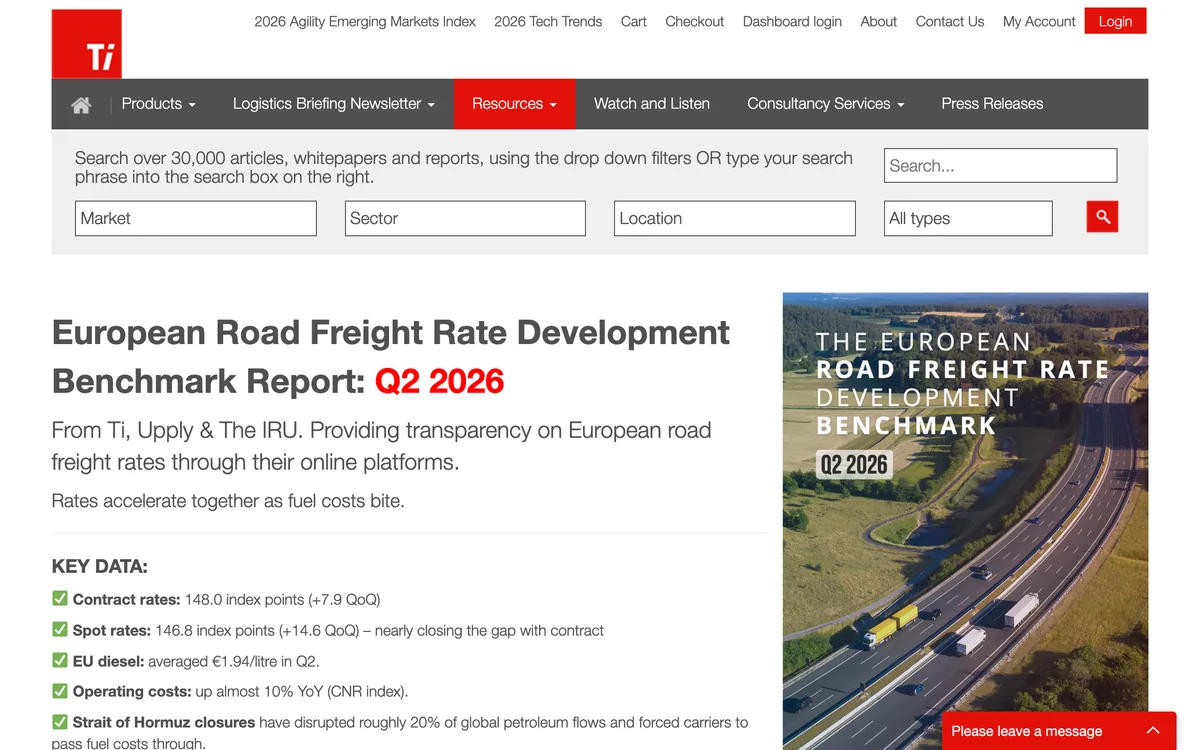Open Dashboard login link
The height and width of the screenshot is (750, 1200).
(792, 21)
